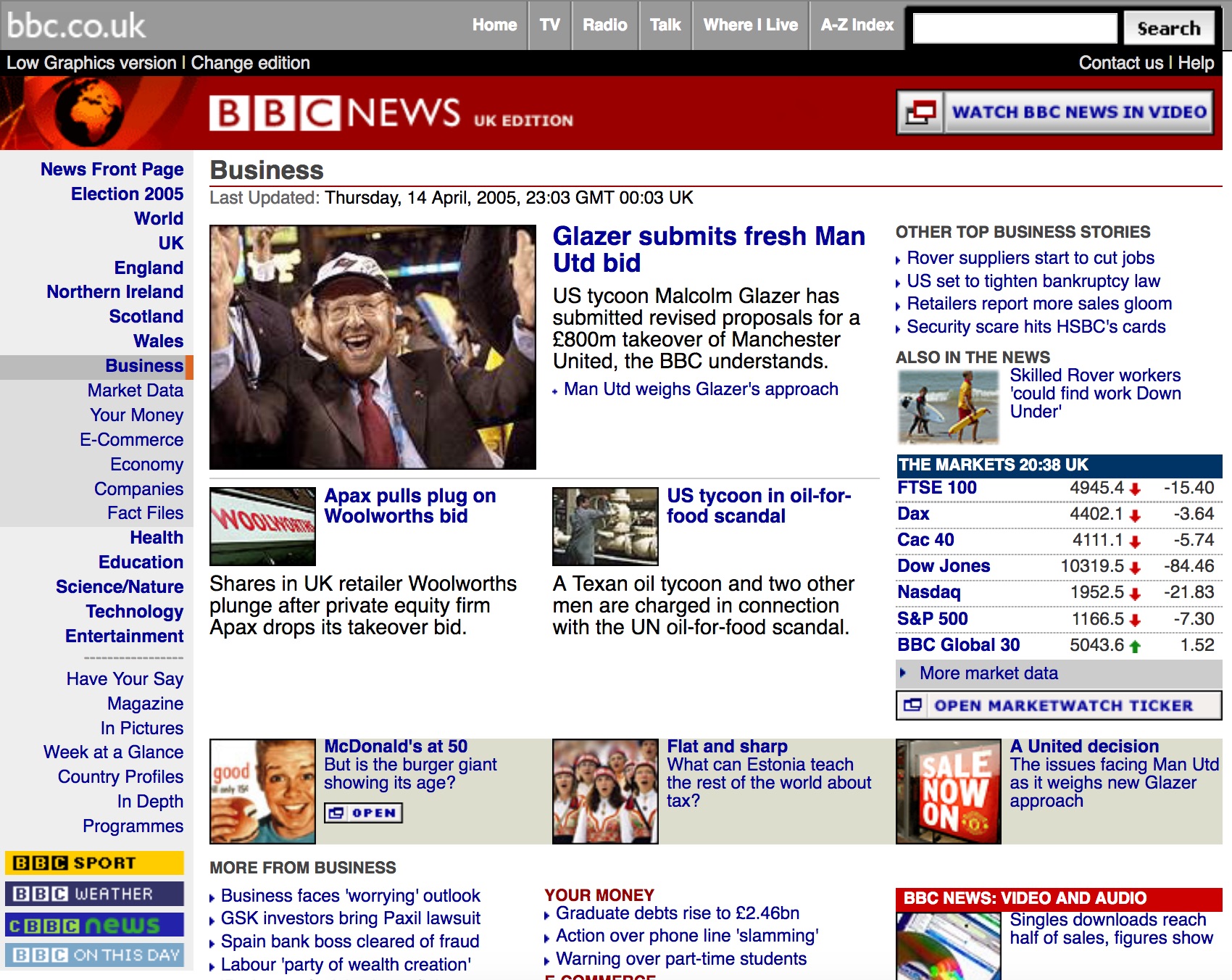Click the Sale Now On thumbnail

click(949, 792)
